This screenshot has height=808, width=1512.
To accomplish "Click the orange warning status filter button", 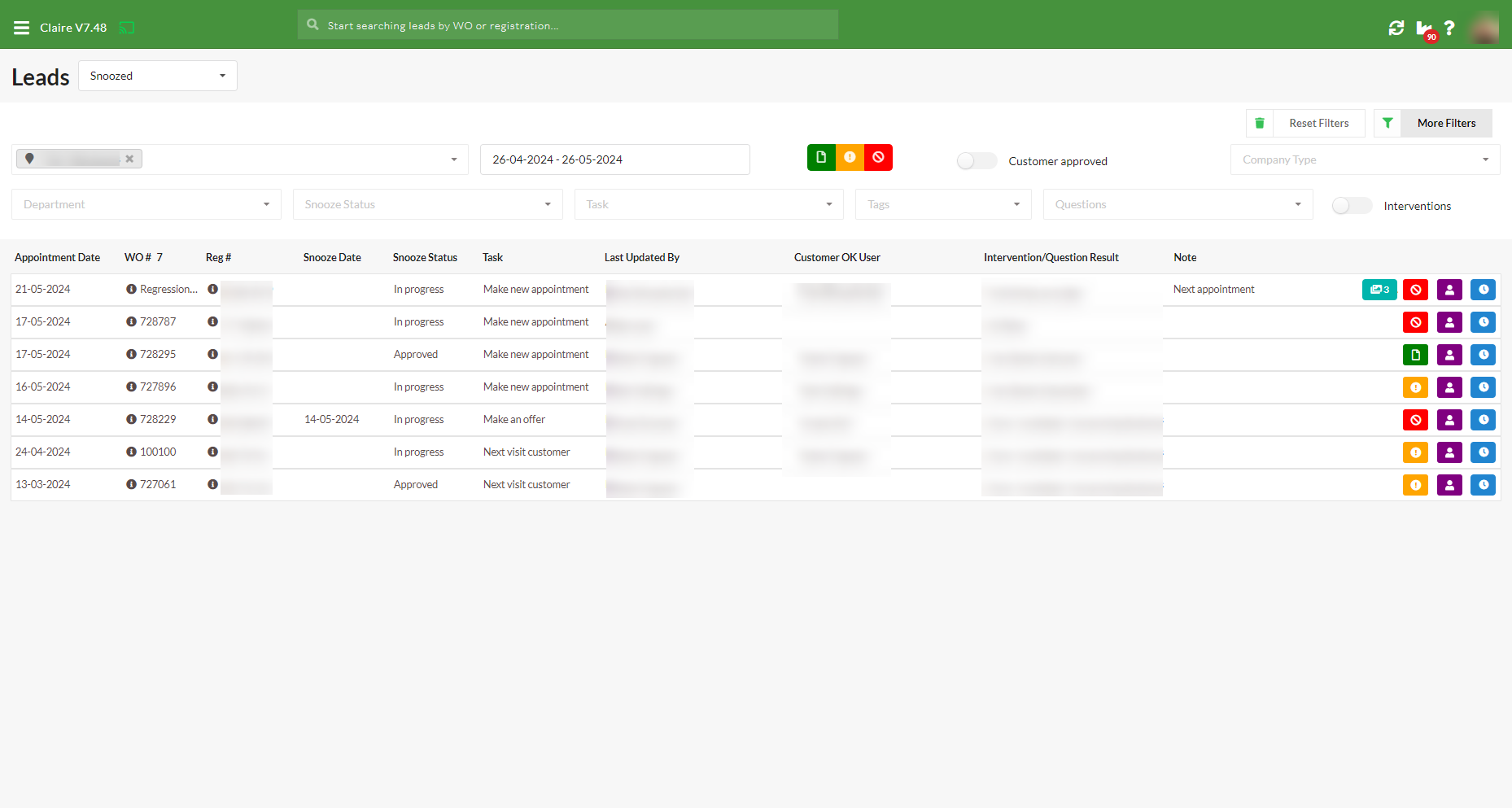I will 850,157.
